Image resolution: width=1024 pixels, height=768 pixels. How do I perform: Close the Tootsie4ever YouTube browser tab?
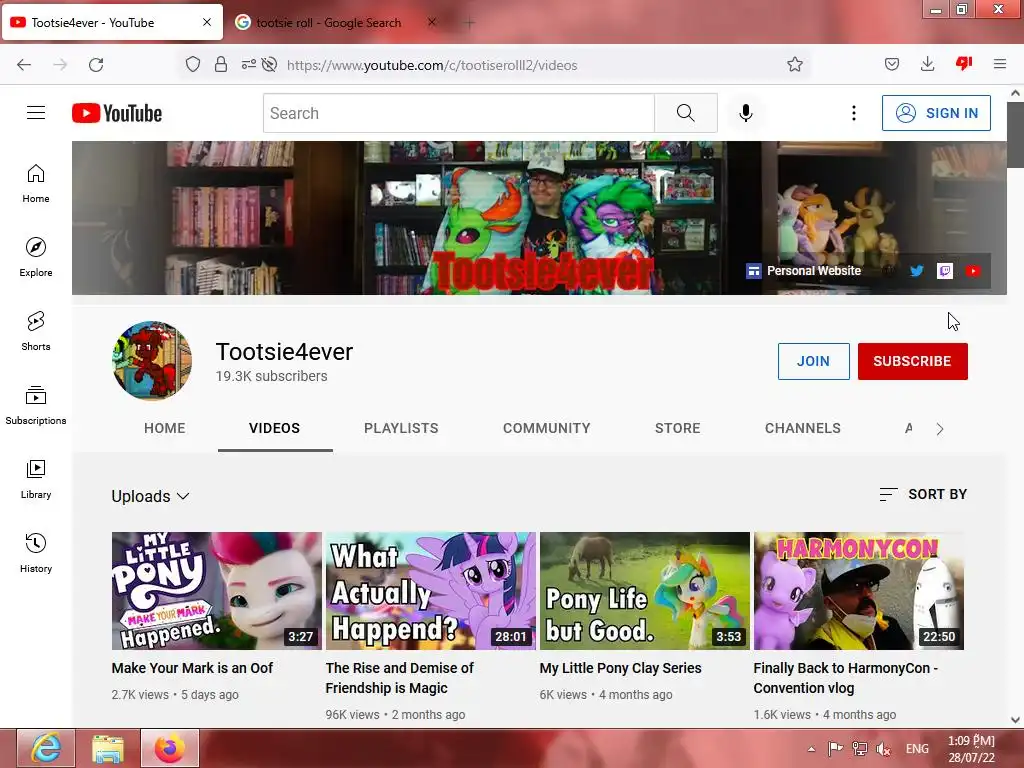[x=207, y=22]
